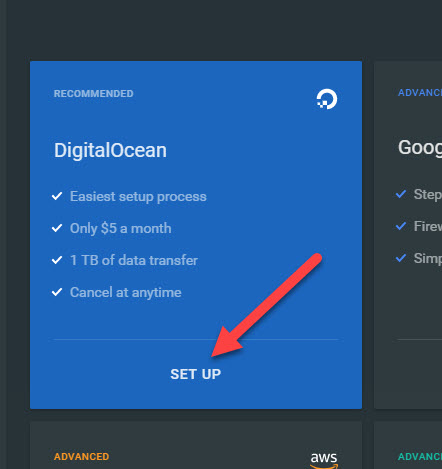Click the SET UP button on DigitalOcean card

tap(196, 374)
